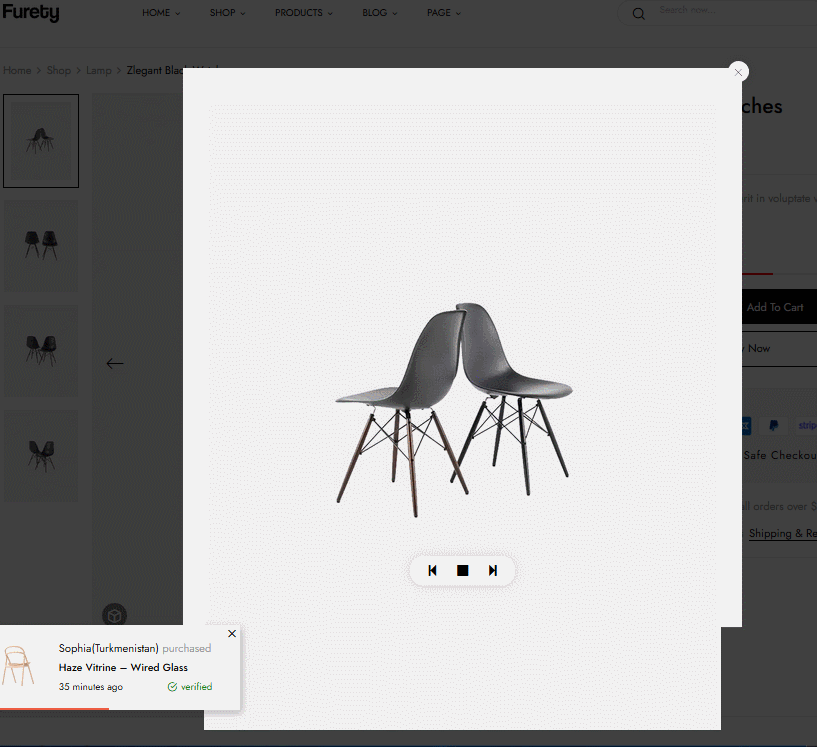
Task: Click the verified badge in notification
Action: pos(190,687)
